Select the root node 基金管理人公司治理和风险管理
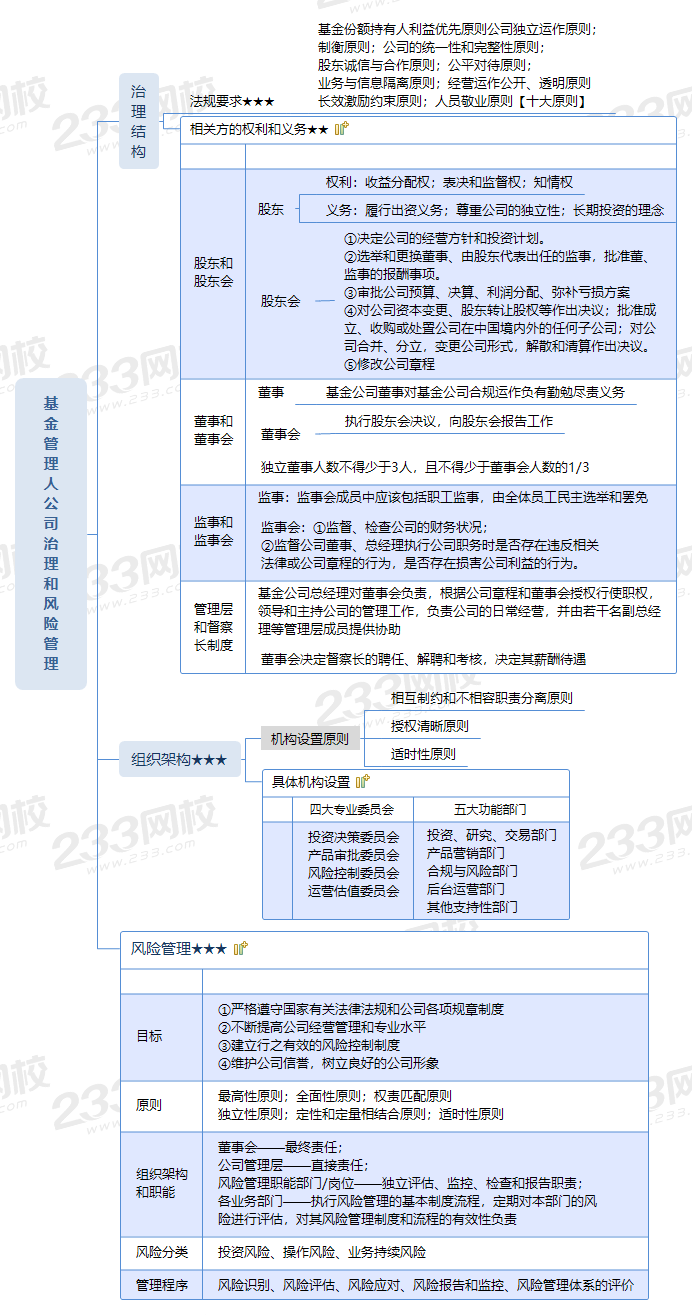 (x=51, y=534)
